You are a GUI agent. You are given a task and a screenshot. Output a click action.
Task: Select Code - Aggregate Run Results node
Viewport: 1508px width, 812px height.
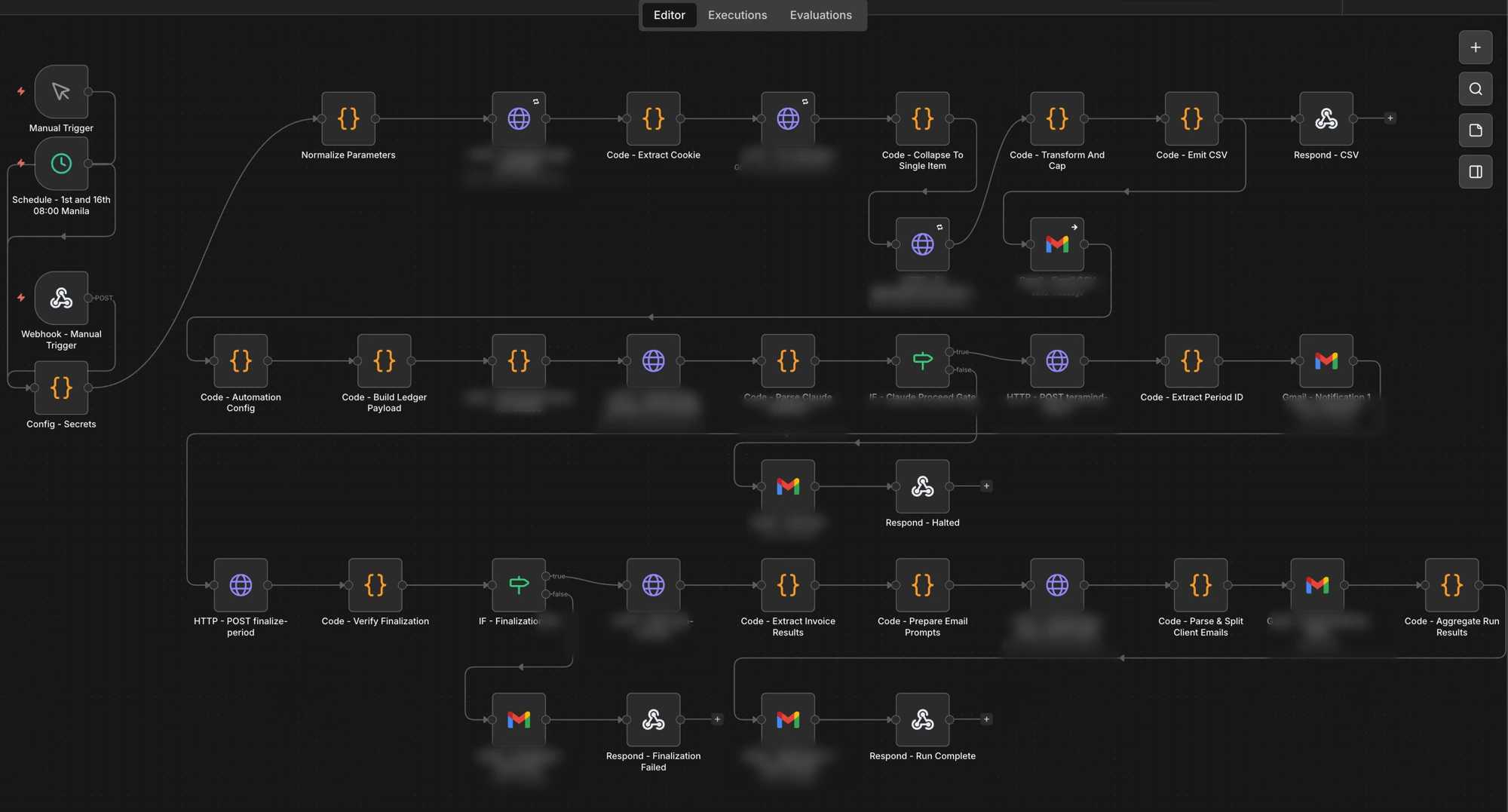point(1452,585)
